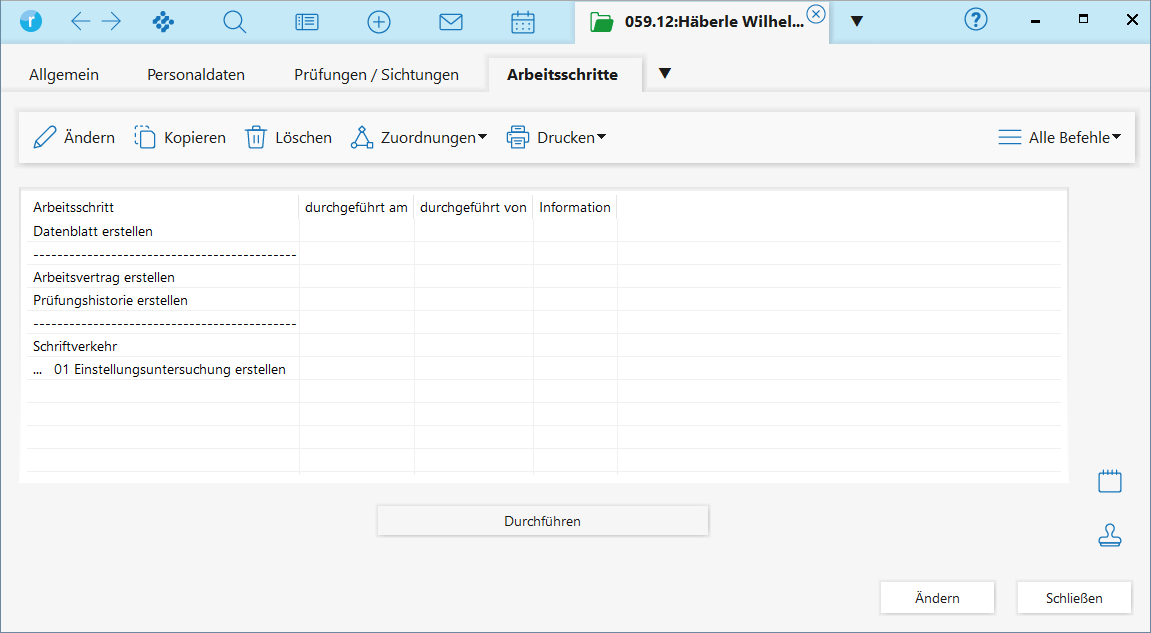
Task: Open the search magnifier icon
Action: (235, 21)
